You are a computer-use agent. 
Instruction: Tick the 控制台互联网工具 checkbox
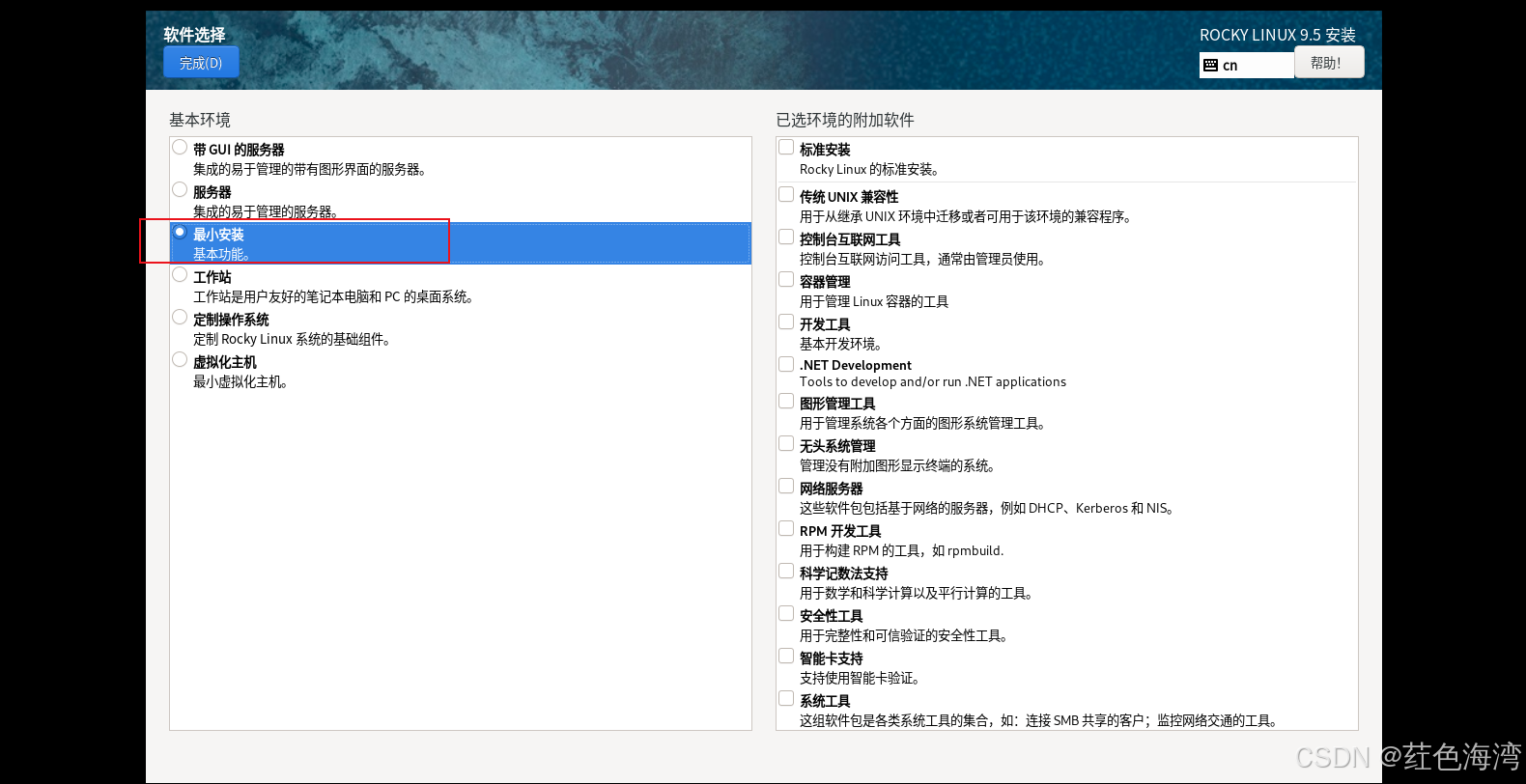[786, 238]
